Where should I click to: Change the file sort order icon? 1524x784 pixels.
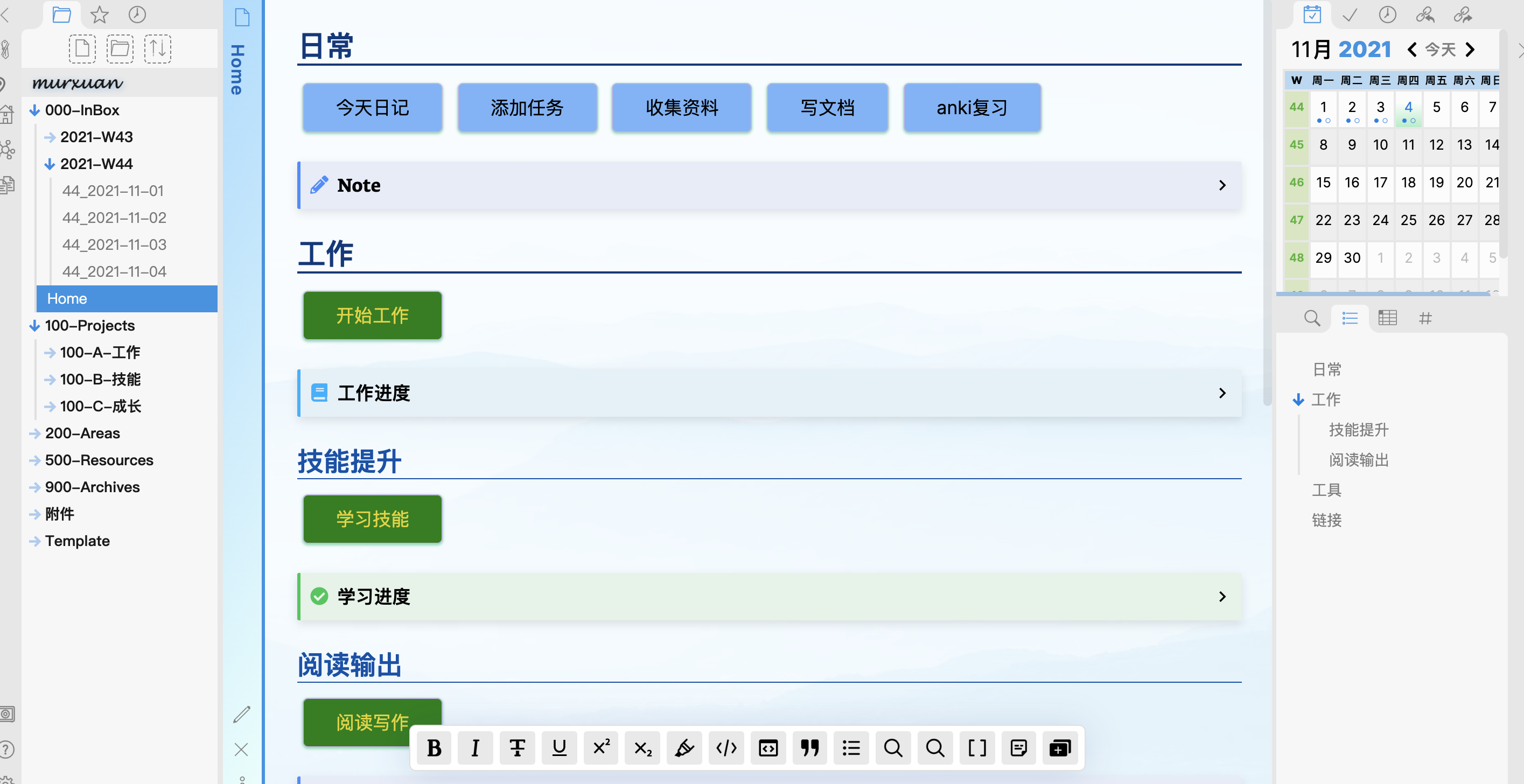tap(157, 48)
